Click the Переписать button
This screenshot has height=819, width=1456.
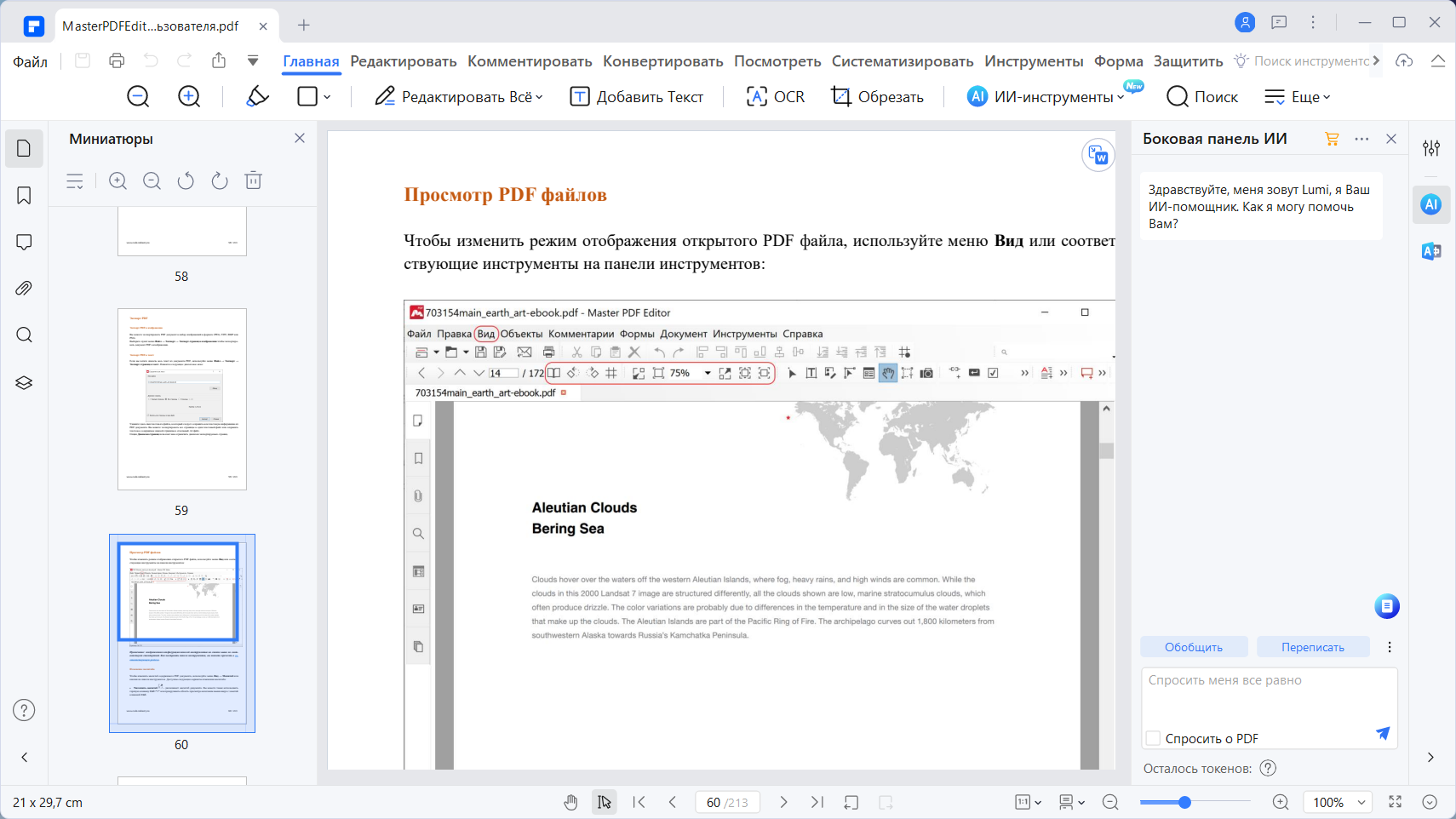tap(1313, 647)
